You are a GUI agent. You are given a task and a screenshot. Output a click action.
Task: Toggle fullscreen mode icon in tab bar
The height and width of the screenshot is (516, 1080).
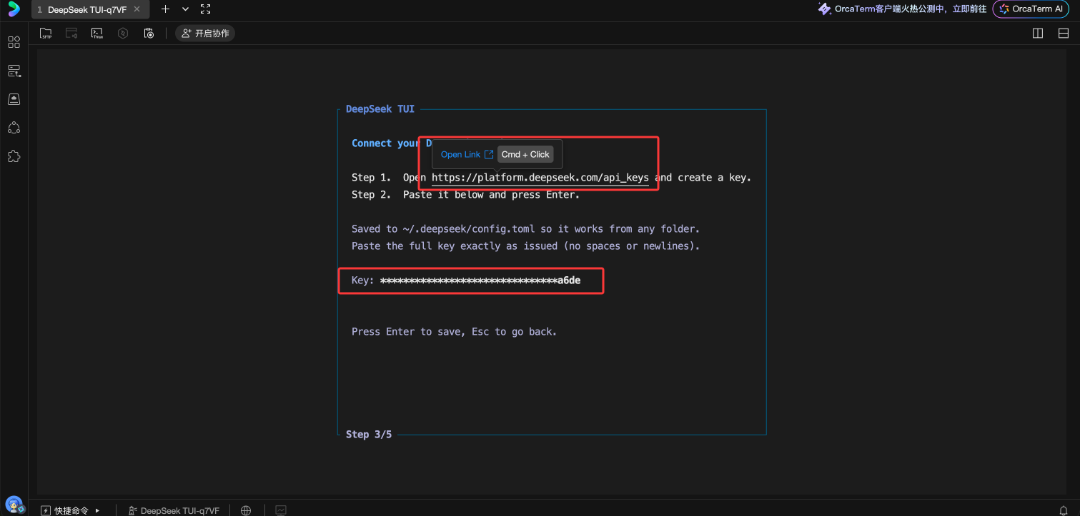205,9
